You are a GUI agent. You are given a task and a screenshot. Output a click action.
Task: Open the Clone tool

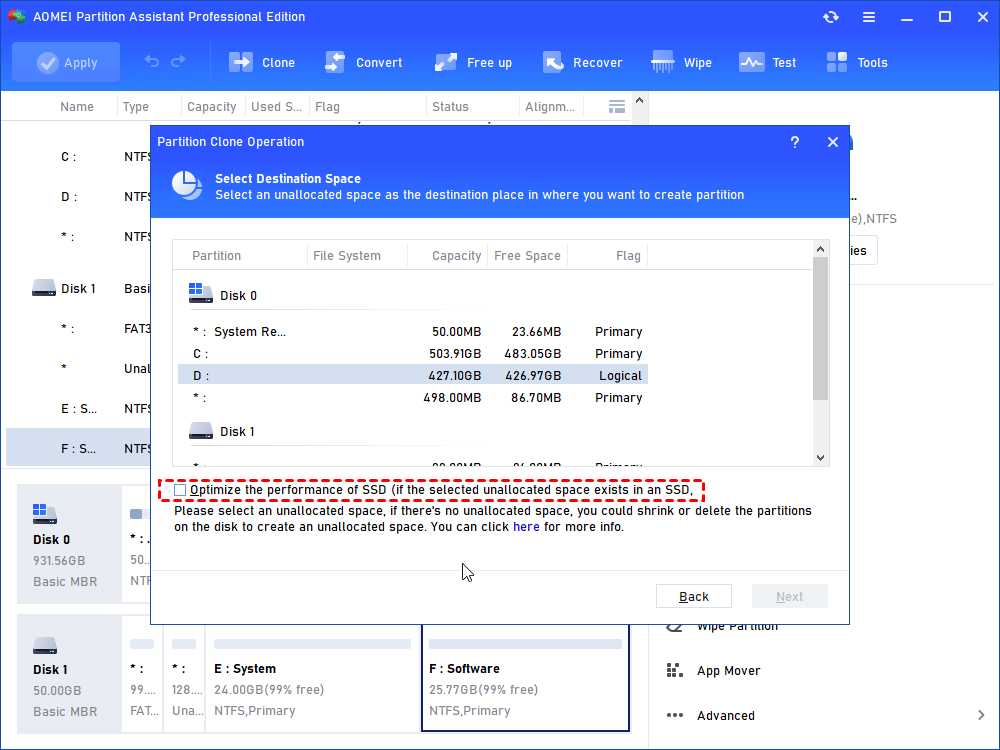click(x=262, y=62)
